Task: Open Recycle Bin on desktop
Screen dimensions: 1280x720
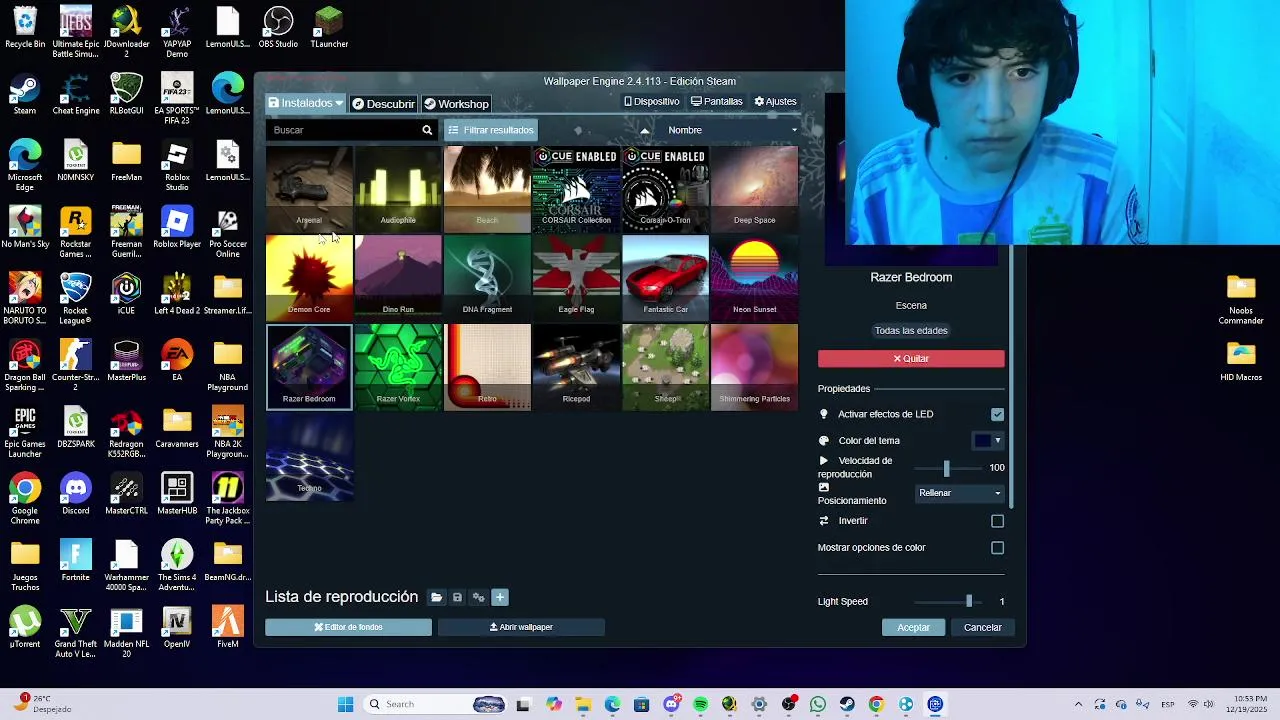Action: click(25, 28)
